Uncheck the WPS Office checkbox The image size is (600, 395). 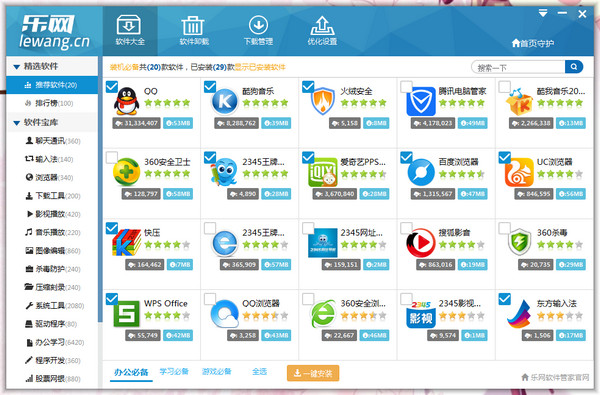tap(112, 299)
